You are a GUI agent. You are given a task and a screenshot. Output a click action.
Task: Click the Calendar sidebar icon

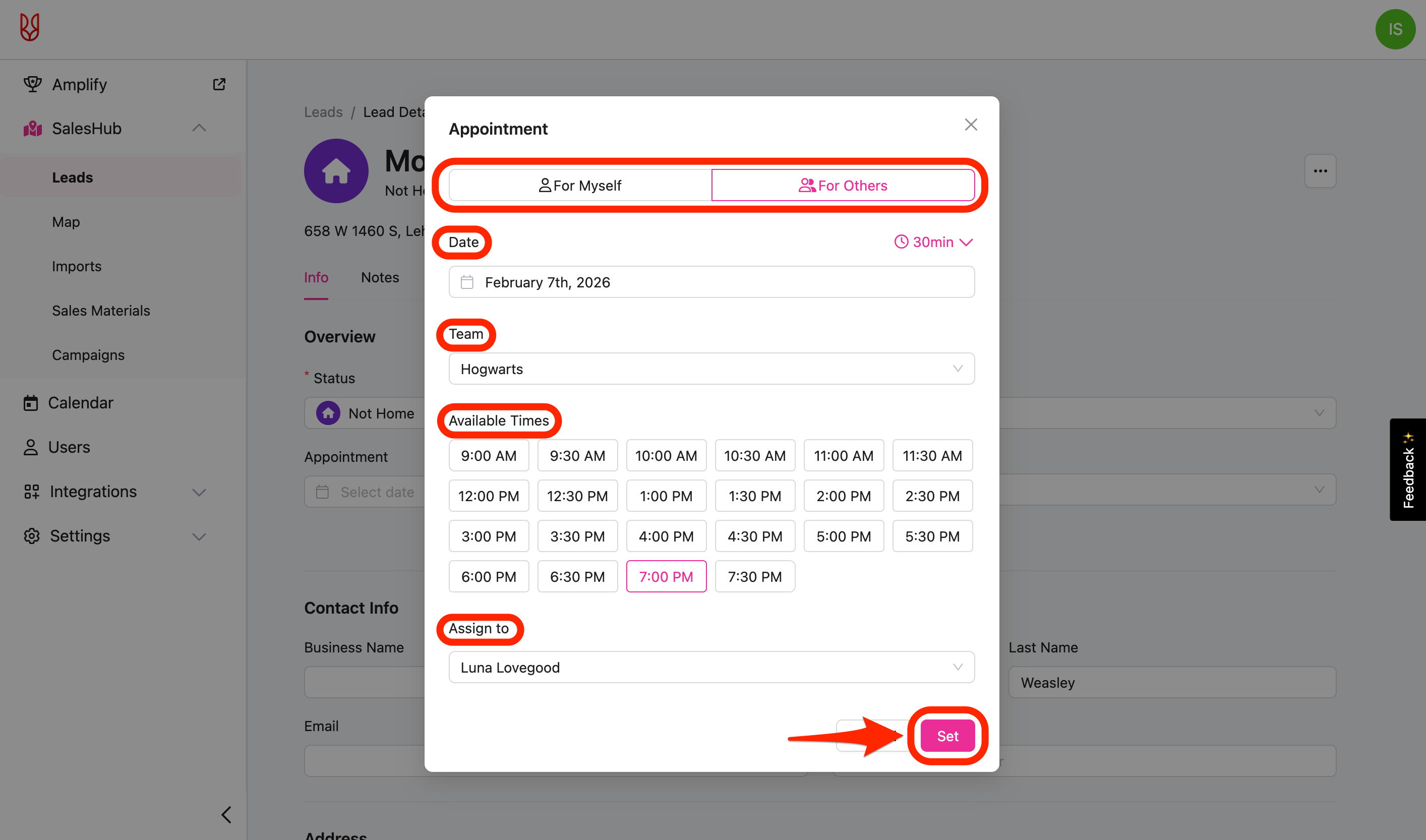click(x=31, y=403)
